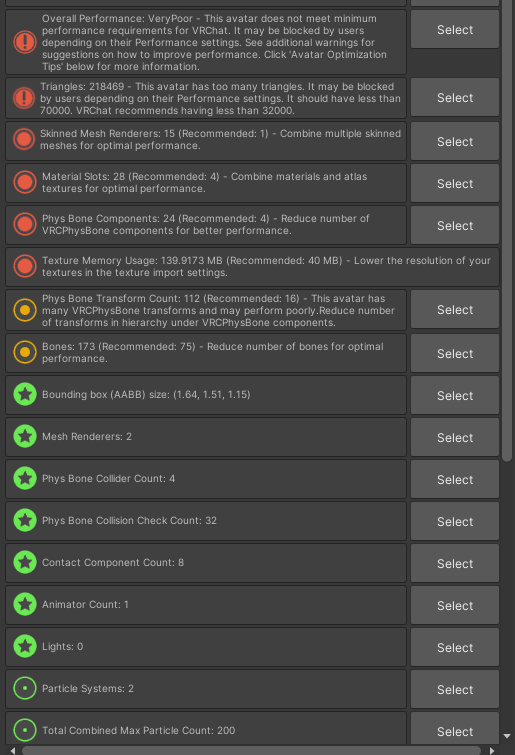Click the red error icon beside Overall Performance
515x755 pixels.
coord(25,42)
